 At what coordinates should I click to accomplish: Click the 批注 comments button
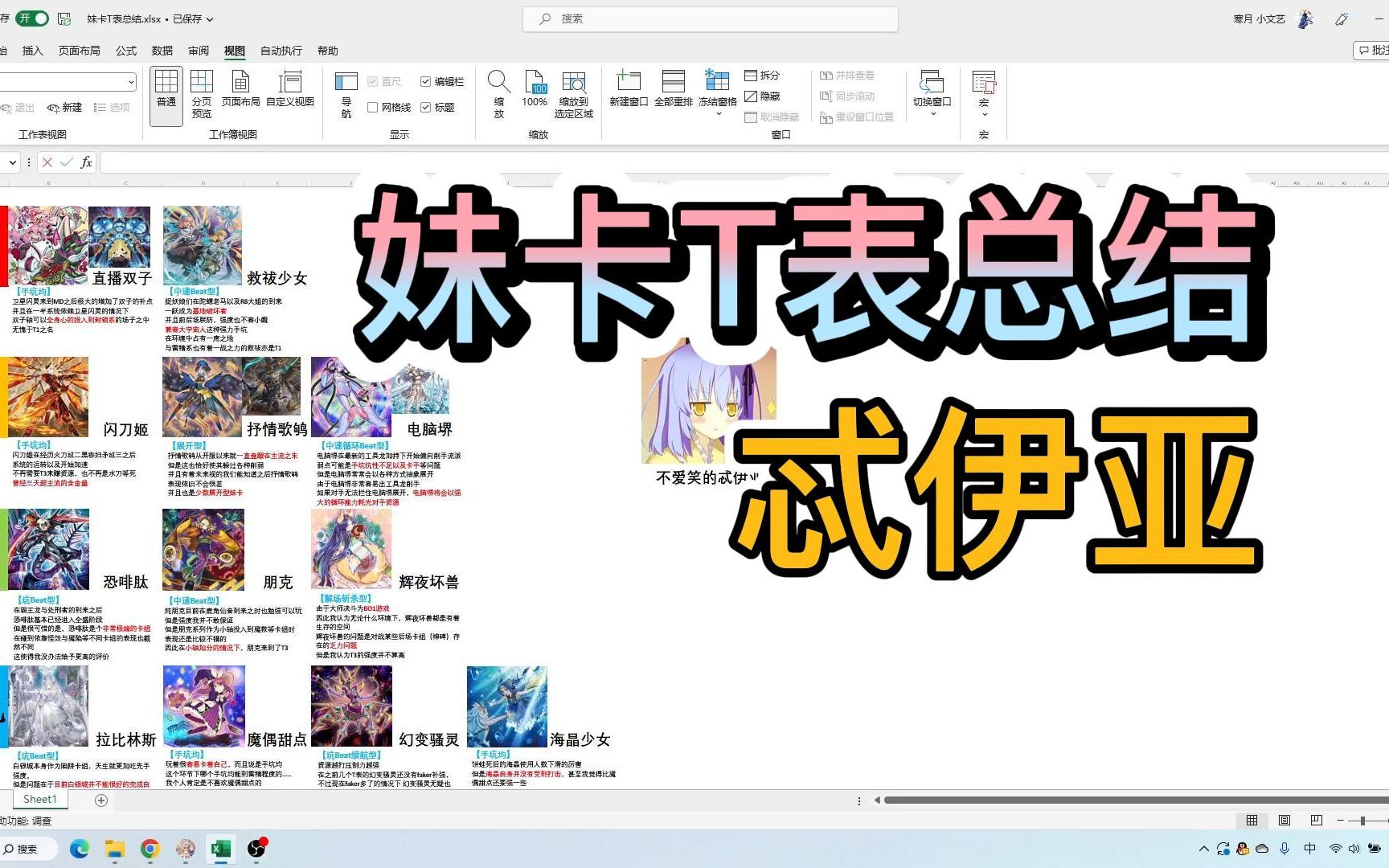point(1373,50)
